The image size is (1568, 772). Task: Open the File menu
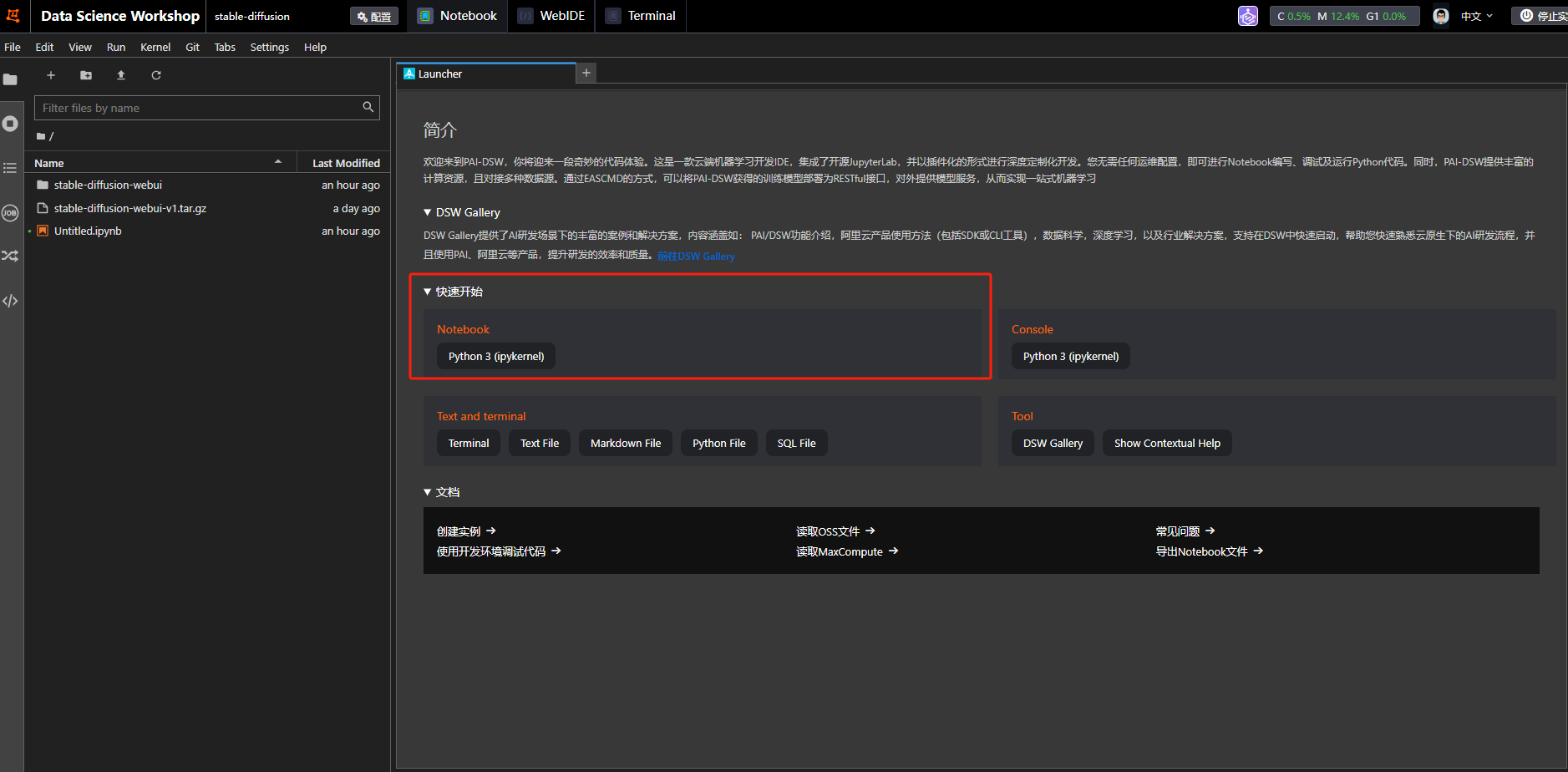13,47
